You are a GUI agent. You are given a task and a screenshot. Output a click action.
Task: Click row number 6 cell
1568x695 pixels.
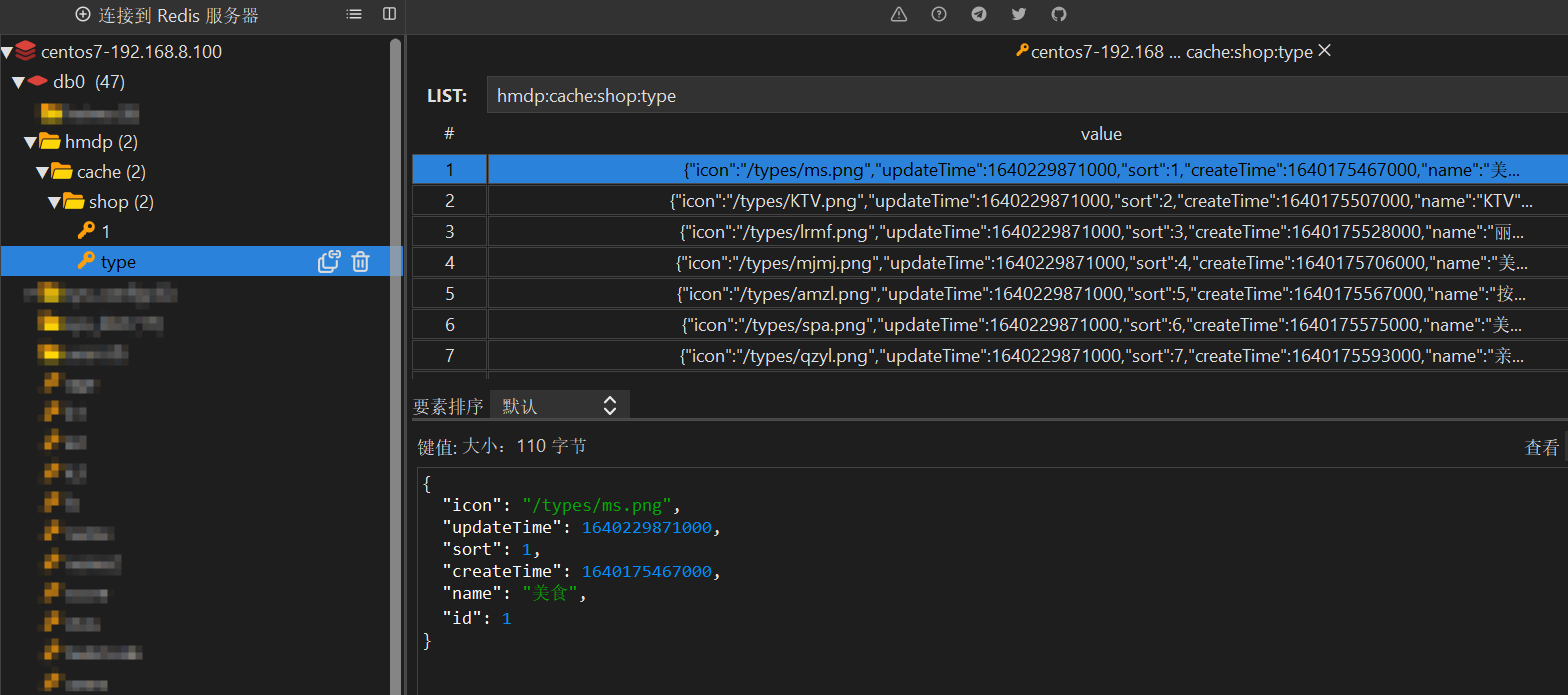click(450, 325)
